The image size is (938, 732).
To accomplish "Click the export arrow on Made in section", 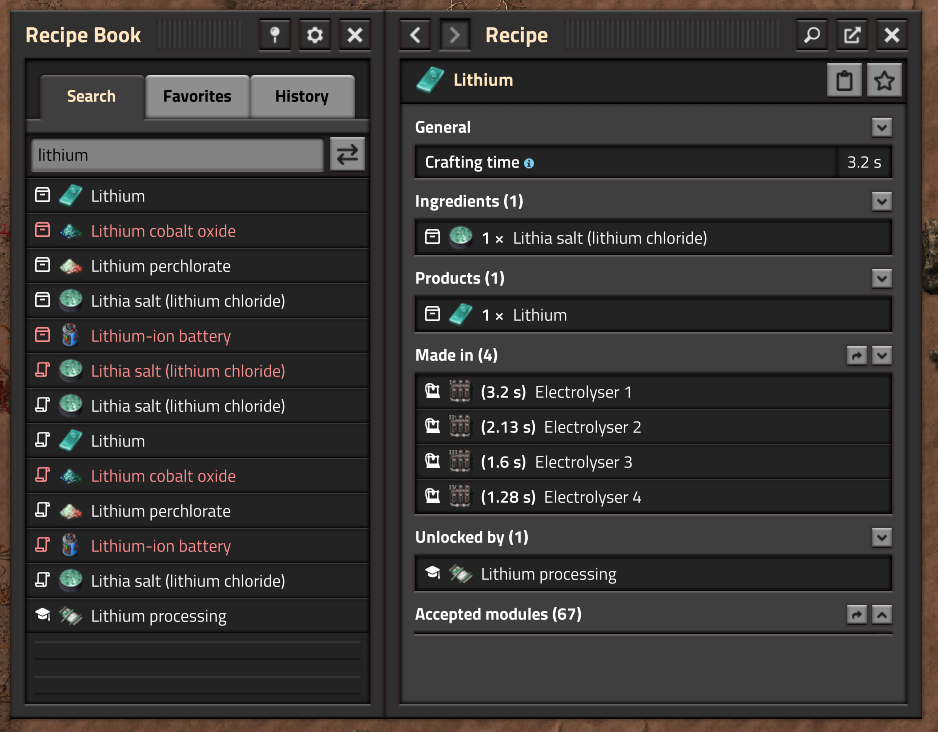I will click(857, 355).
